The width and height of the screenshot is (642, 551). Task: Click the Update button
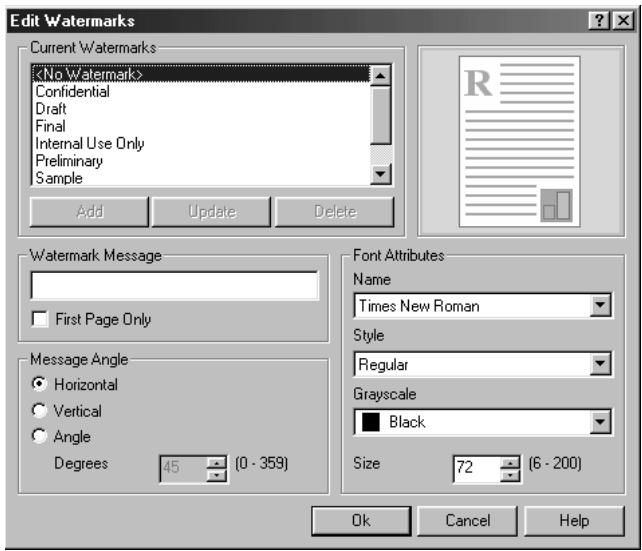(x=212, y=212)
